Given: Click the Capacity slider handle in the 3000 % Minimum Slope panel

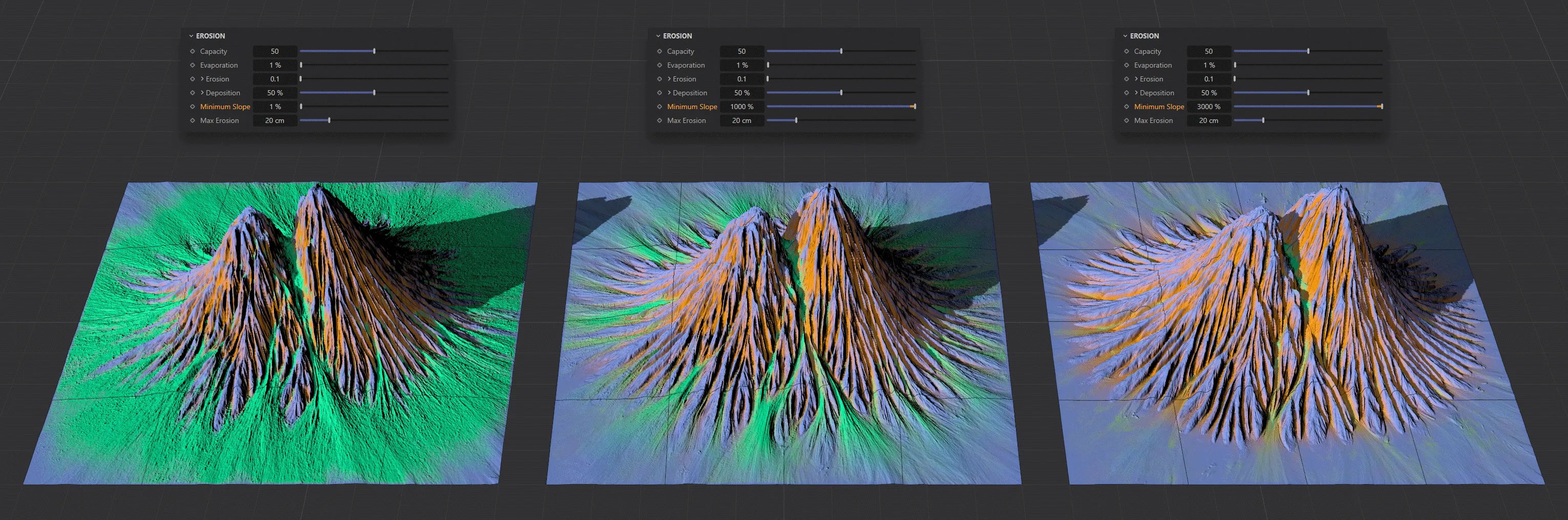Looking at the screenshot, I should (x=1308, y=51).
